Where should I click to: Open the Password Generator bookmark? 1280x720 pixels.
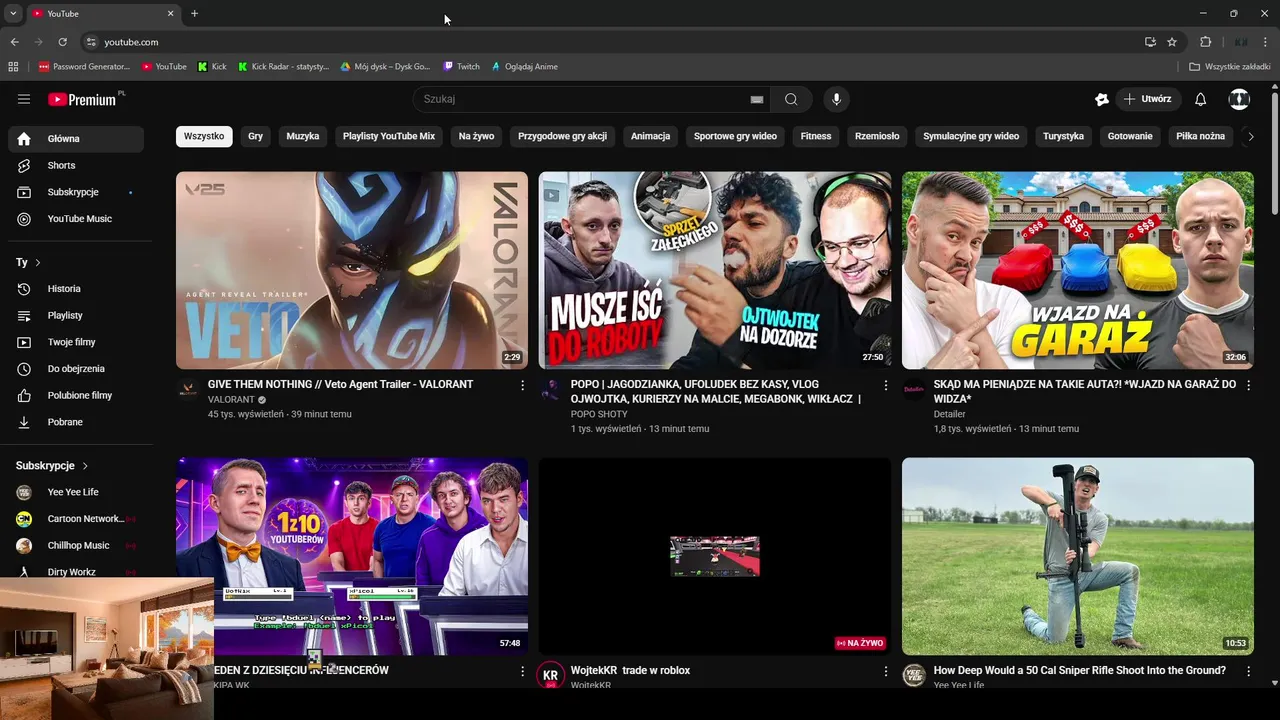click(84, 67)
